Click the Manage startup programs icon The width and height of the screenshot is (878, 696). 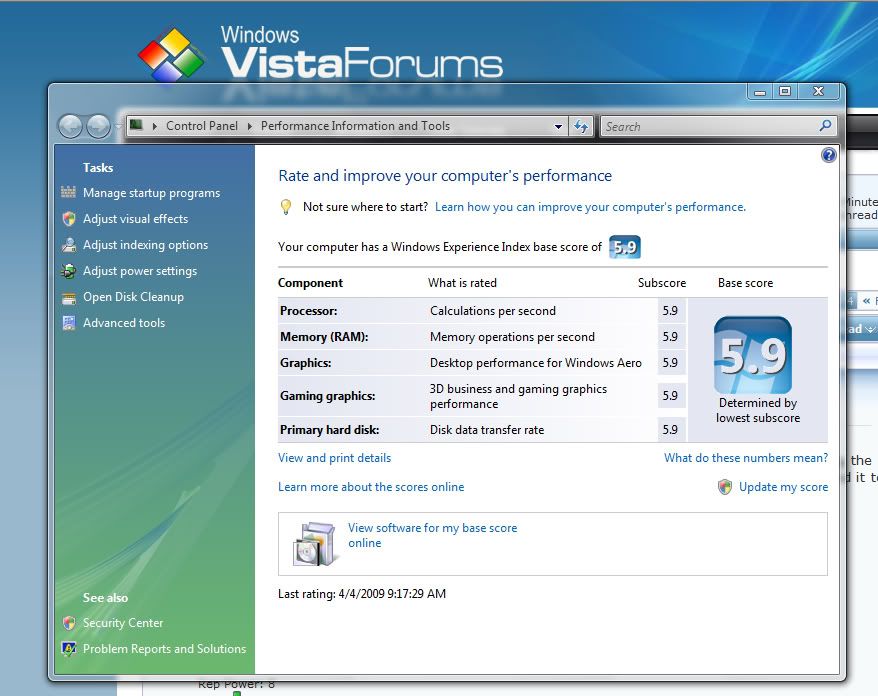(x=68, y=193)
